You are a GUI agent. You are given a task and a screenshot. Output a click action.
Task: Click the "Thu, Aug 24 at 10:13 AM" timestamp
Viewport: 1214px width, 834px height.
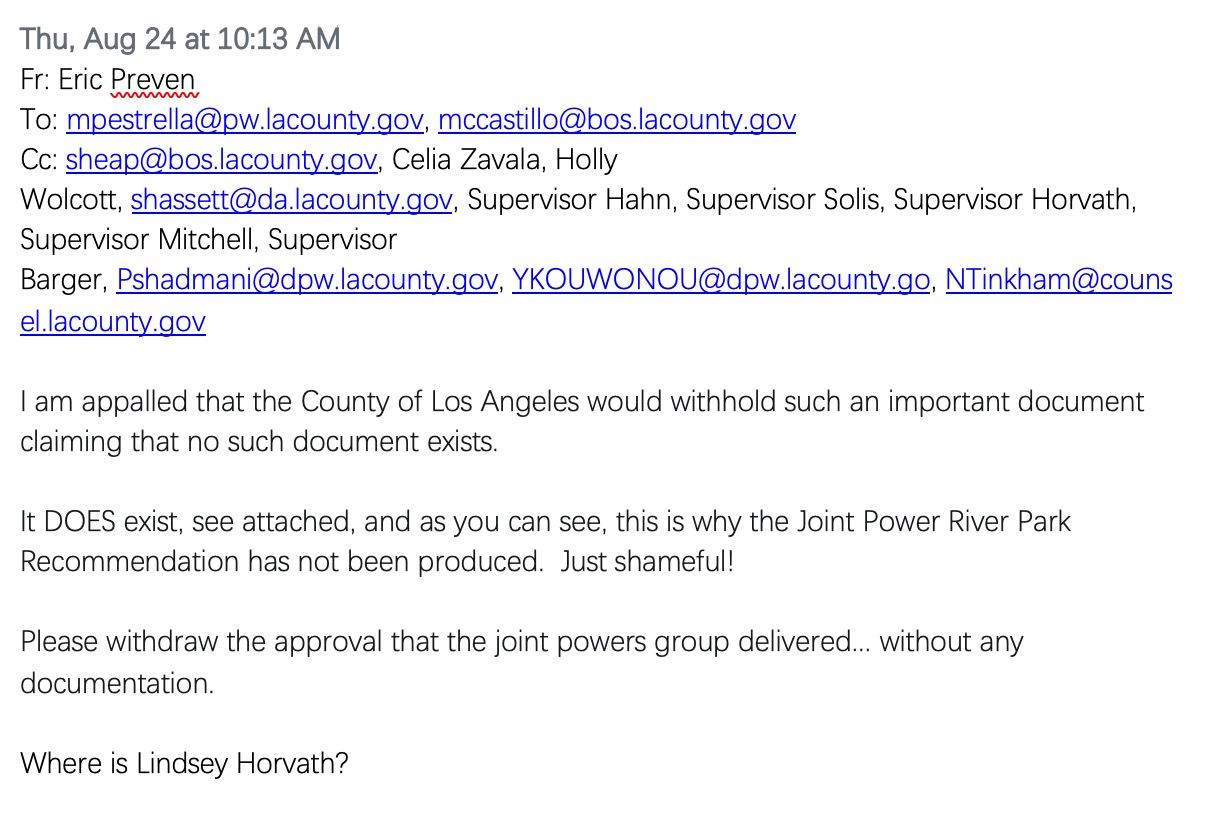point(180,39)
